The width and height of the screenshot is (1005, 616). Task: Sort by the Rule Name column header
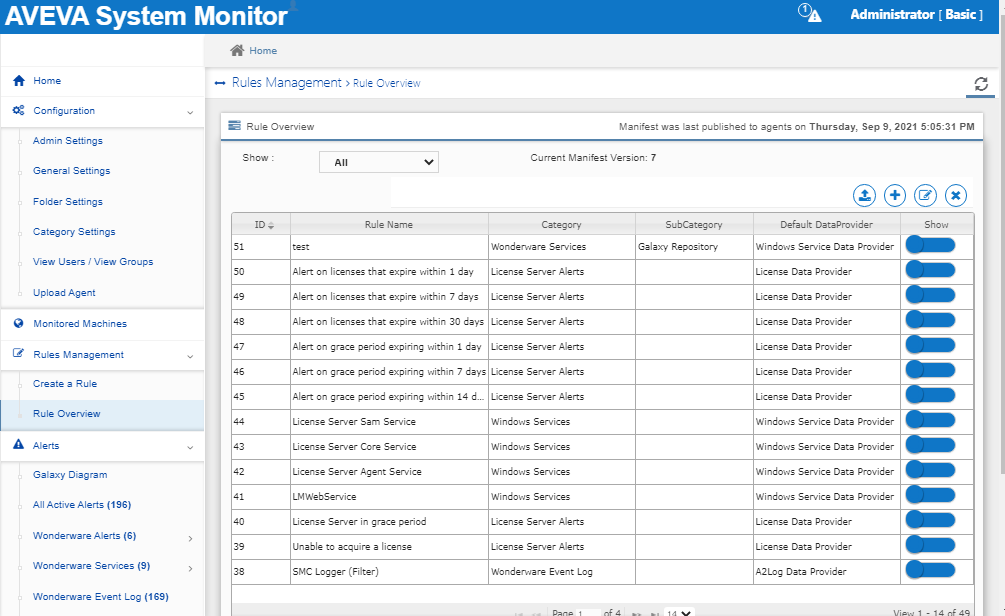click(x=389, y=224)
